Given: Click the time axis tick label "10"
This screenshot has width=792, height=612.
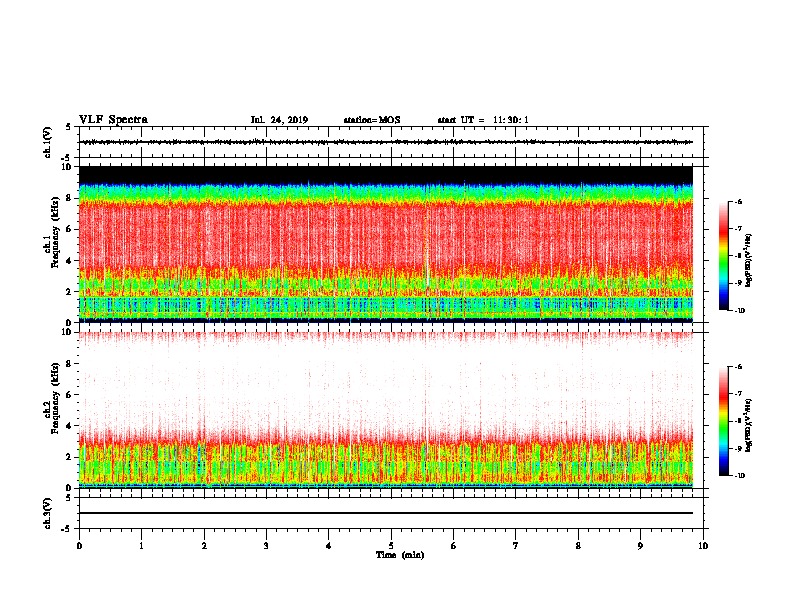Looking at the screenshot, I should 703,546.
